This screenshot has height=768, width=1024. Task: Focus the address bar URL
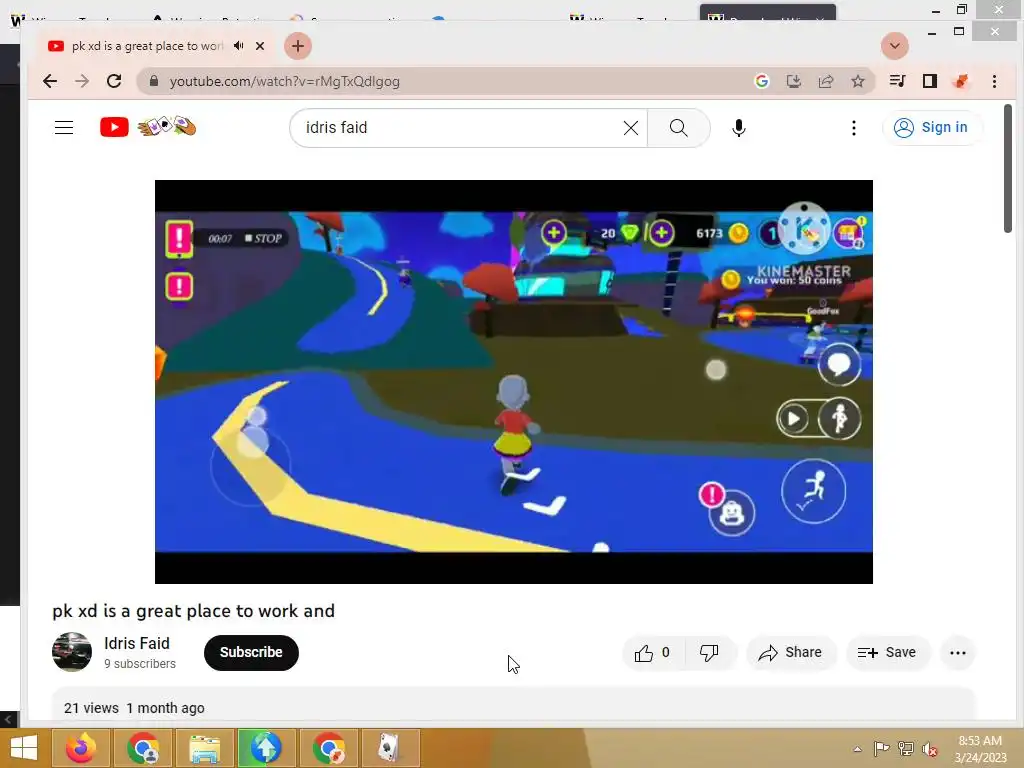pos(285,82)
